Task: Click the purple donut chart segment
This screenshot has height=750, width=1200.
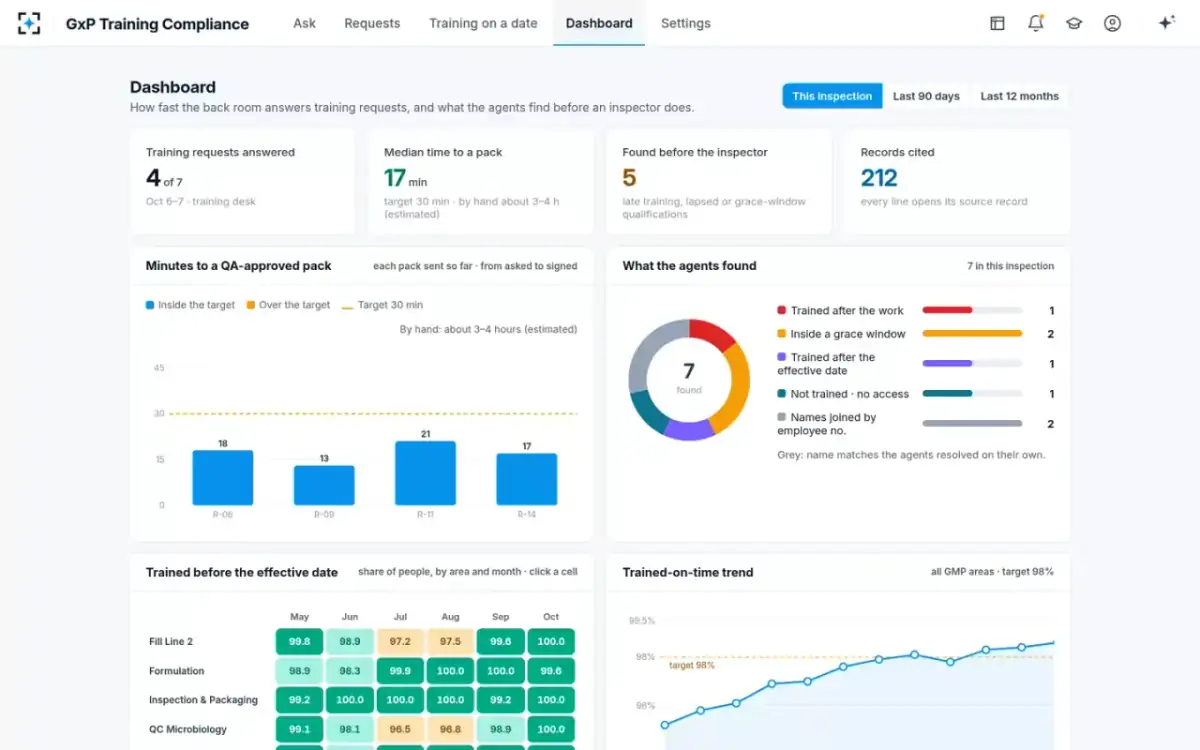Action: coord(688,430)
